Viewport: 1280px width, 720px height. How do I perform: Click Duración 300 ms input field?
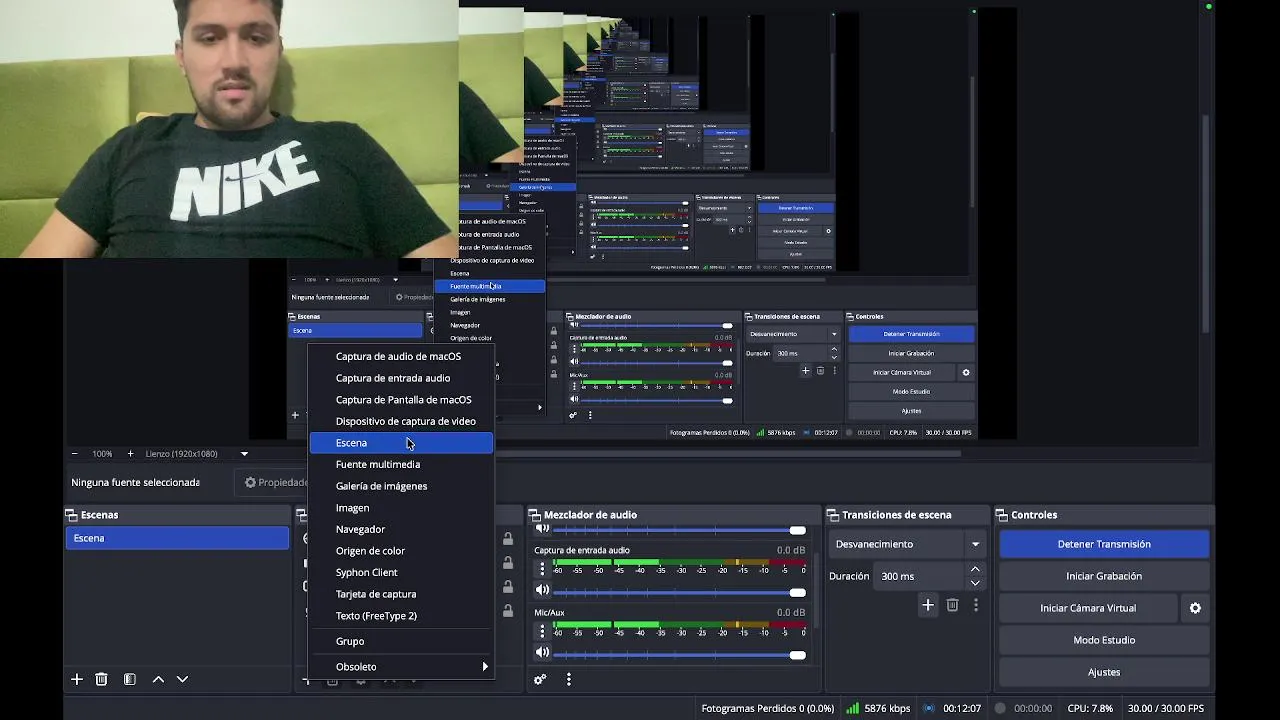point(920,576)
